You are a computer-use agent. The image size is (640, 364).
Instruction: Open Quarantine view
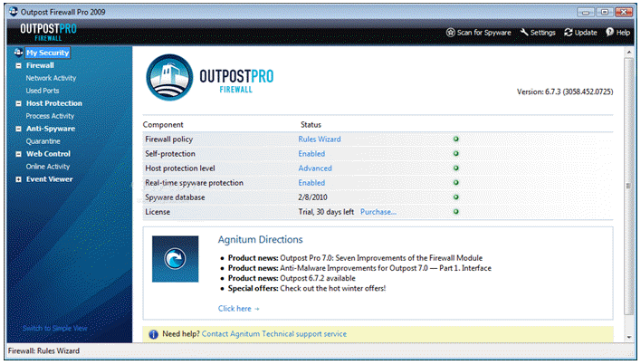(43, 141)
